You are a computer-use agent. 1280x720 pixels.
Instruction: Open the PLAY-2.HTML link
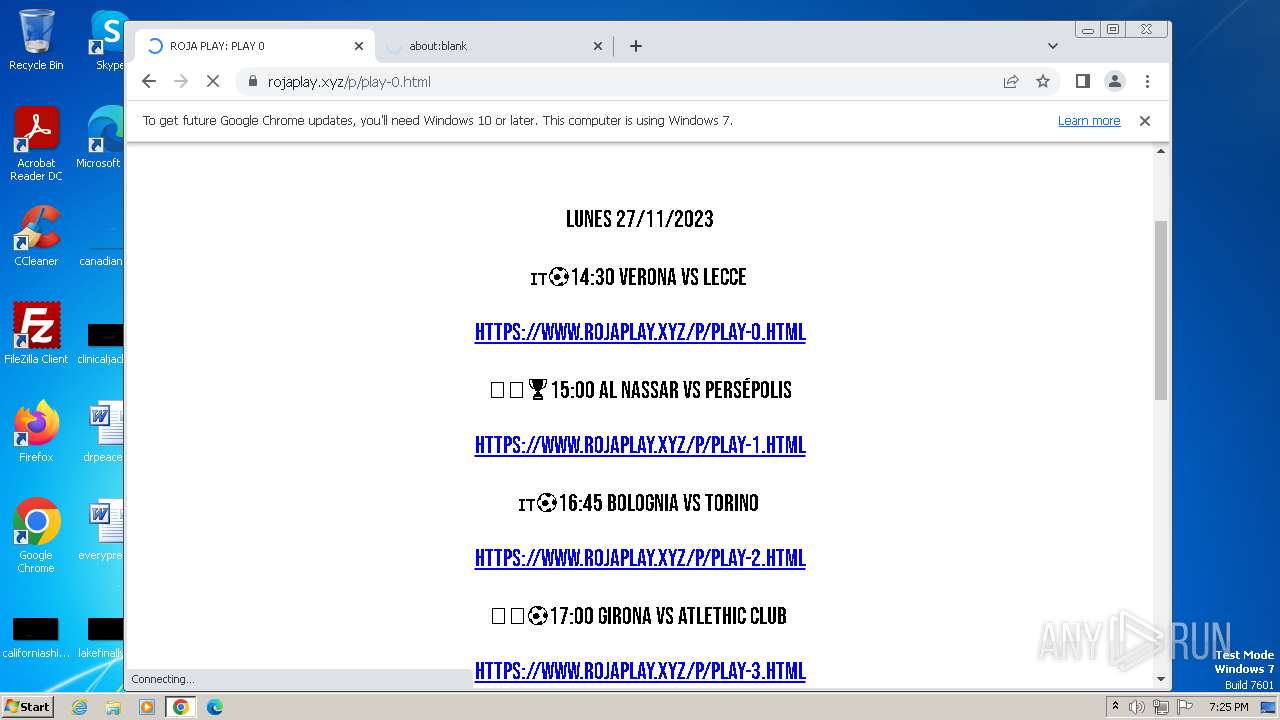(640, 558)
